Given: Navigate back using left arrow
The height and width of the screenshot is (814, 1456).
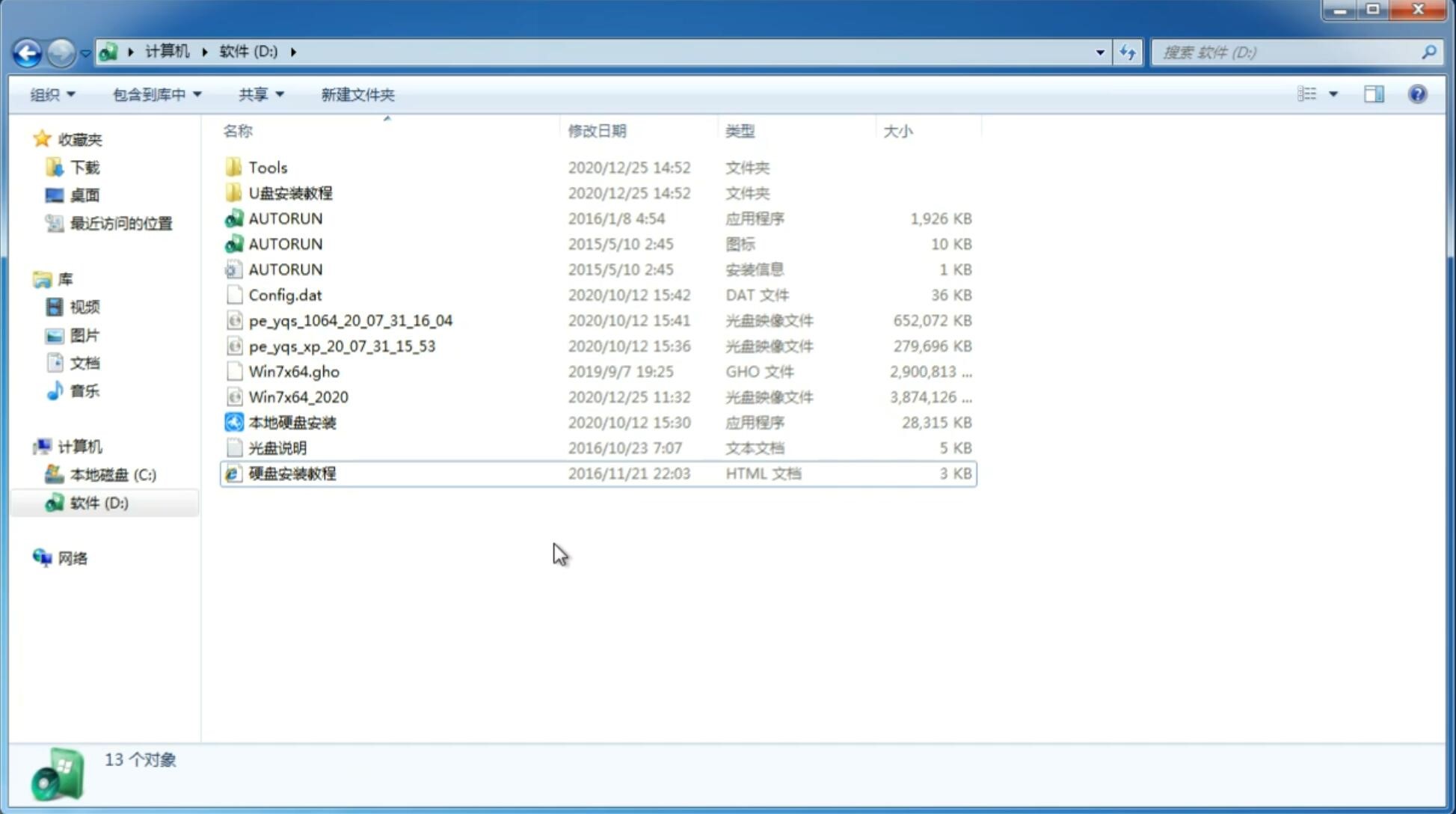Looking at the screenshot, I should pyautogui.click(x=26, y=51).
